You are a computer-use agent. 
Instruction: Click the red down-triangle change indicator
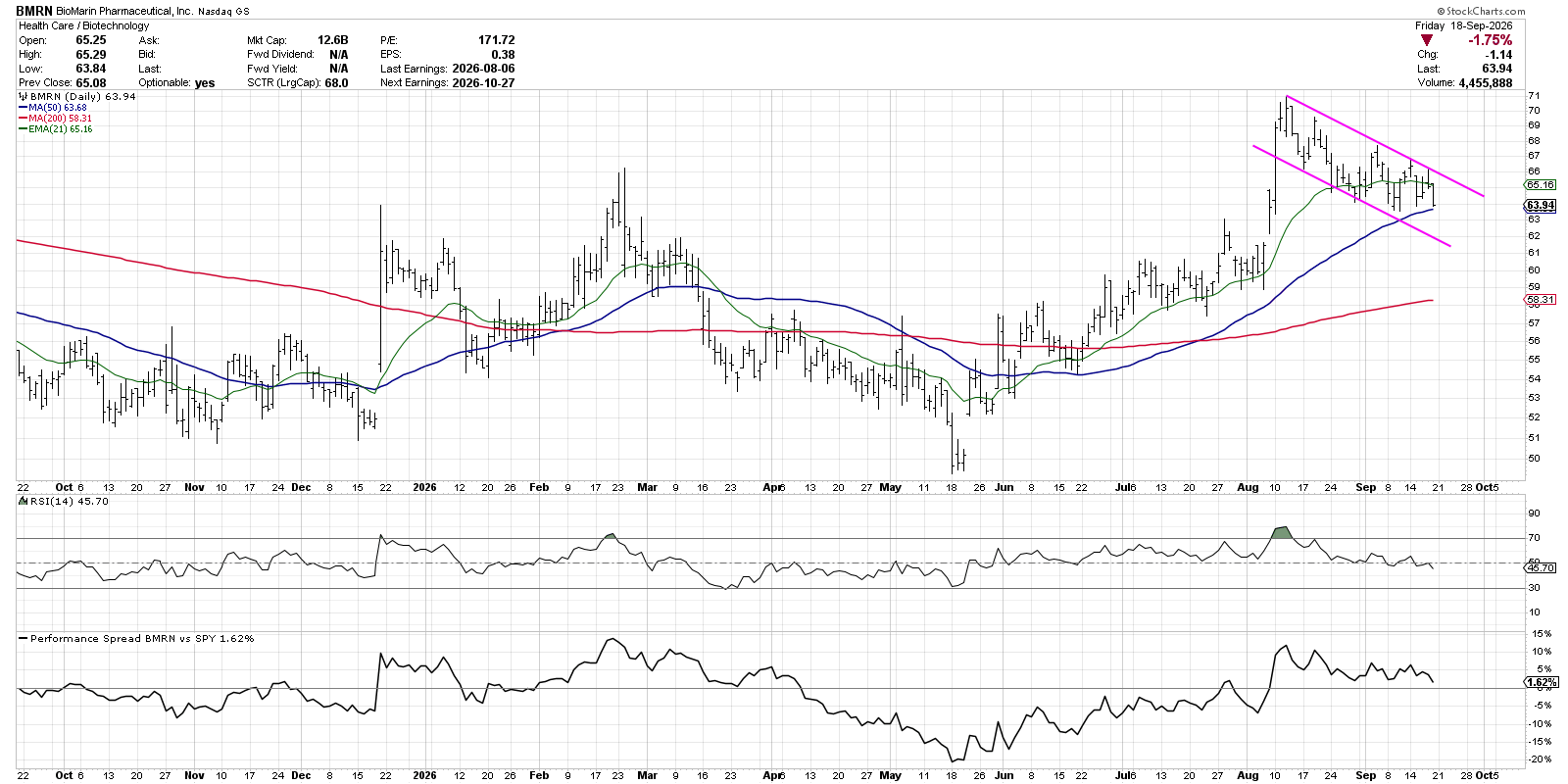point(1426,40)
